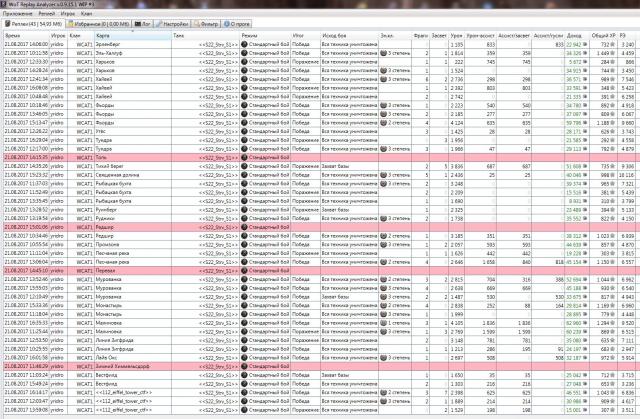640x419 pixels.
Task: Click mastery badge icon in Эль-Халлуф row
Action: pos(384,53)
